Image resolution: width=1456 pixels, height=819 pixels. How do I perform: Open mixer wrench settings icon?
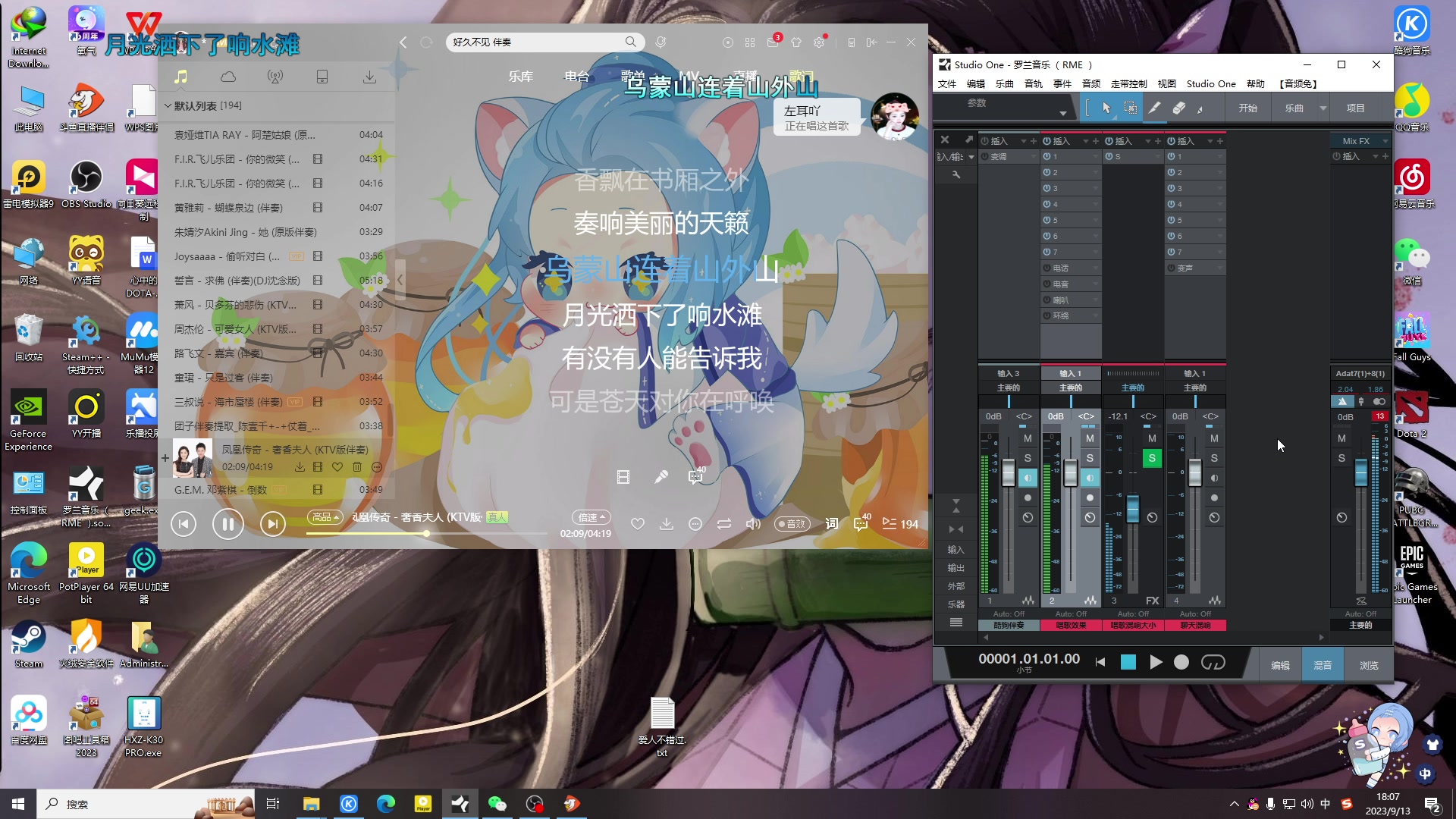[x=956, y=174]
